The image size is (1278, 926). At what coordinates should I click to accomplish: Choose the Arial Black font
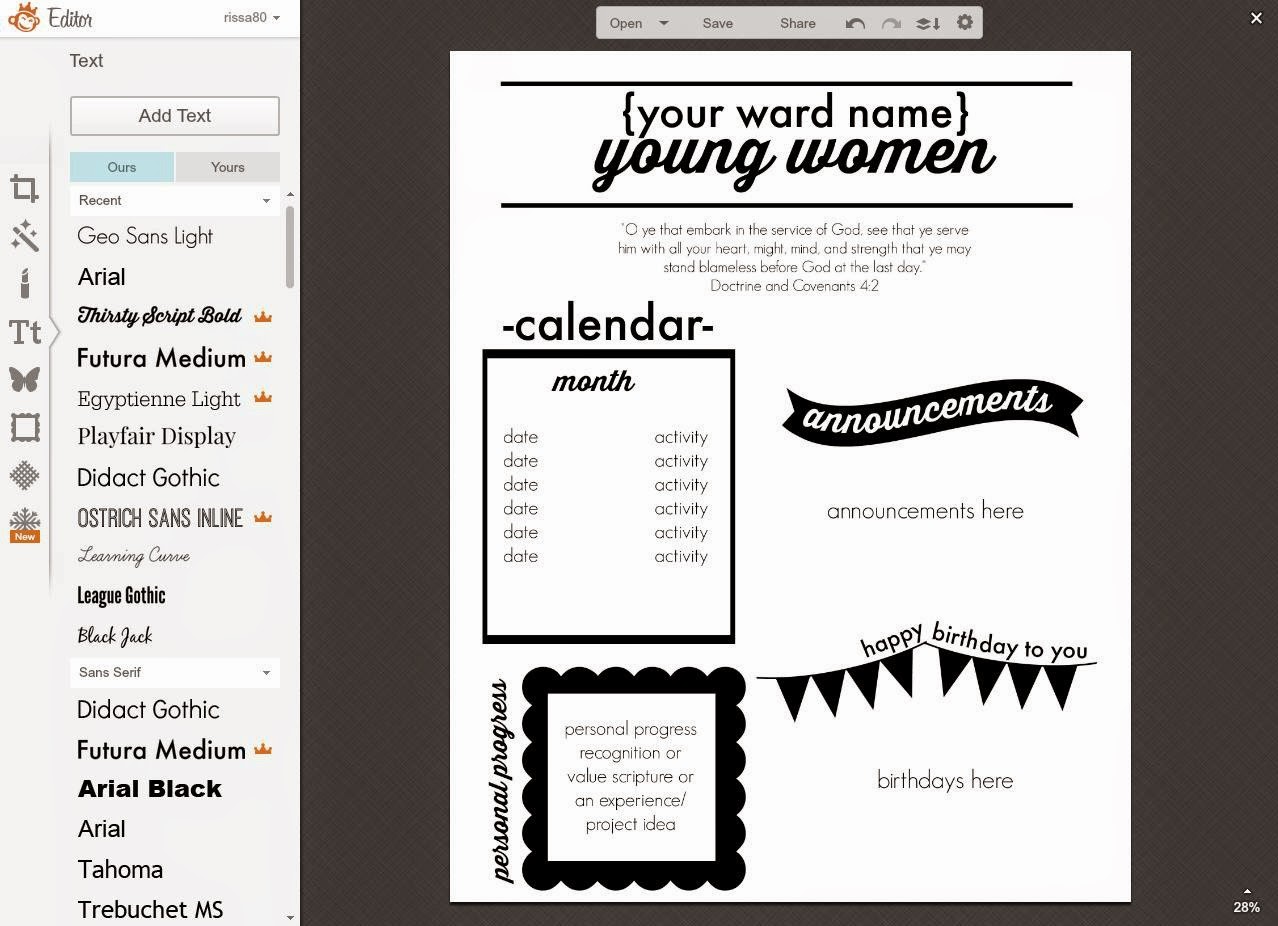(150, 789)
